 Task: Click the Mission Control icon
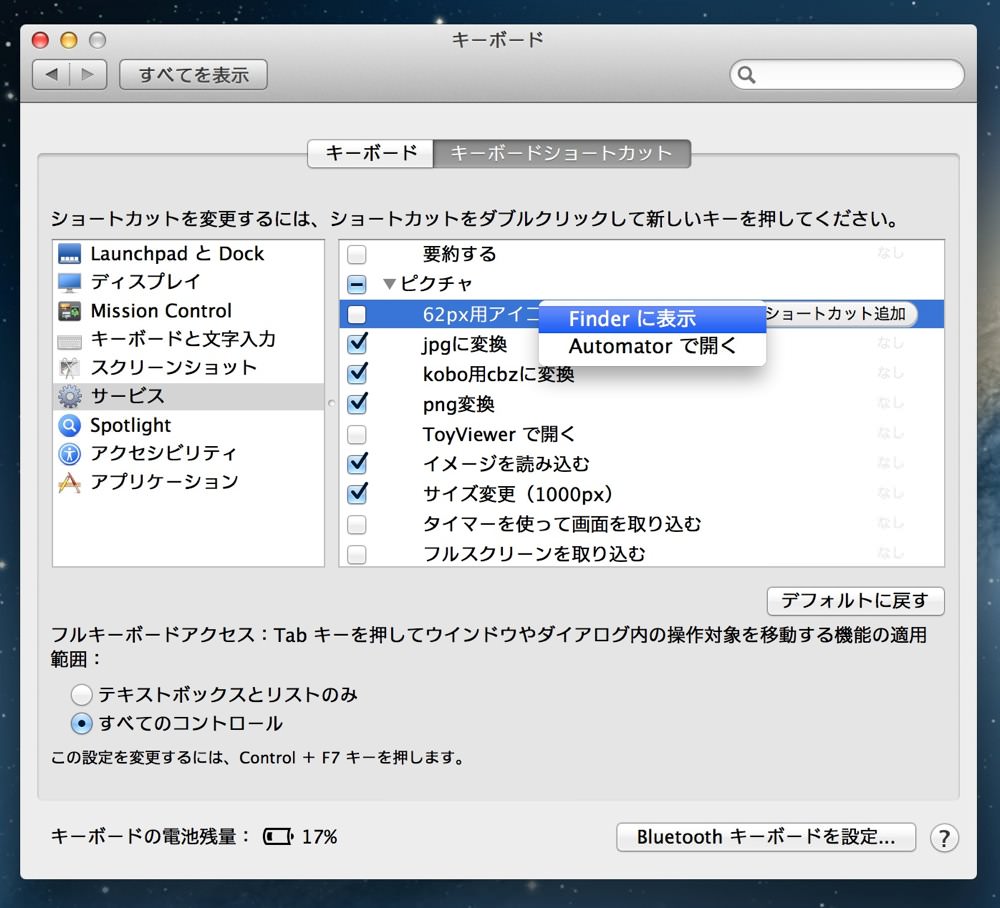[x=70, y=311]
